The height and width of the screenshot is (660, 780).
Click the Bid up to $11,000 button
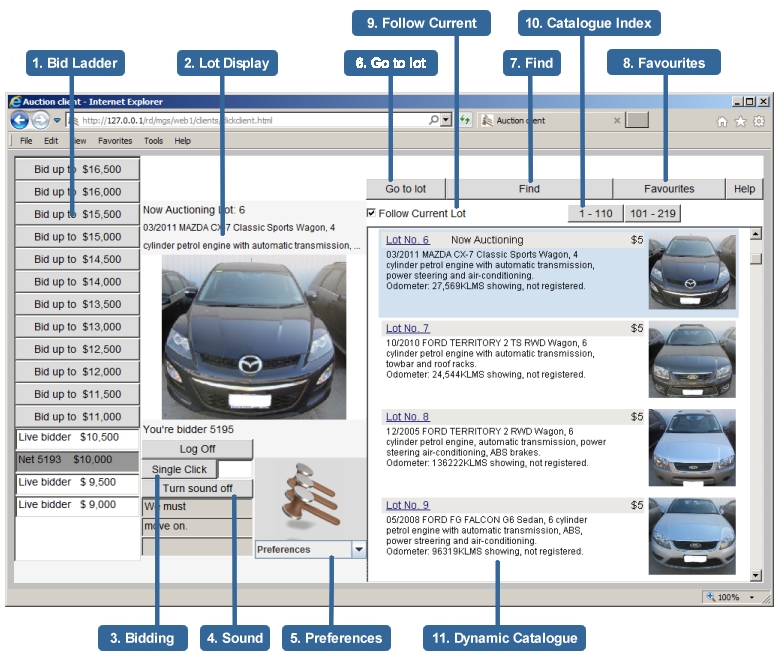click(x=77, y=417)
